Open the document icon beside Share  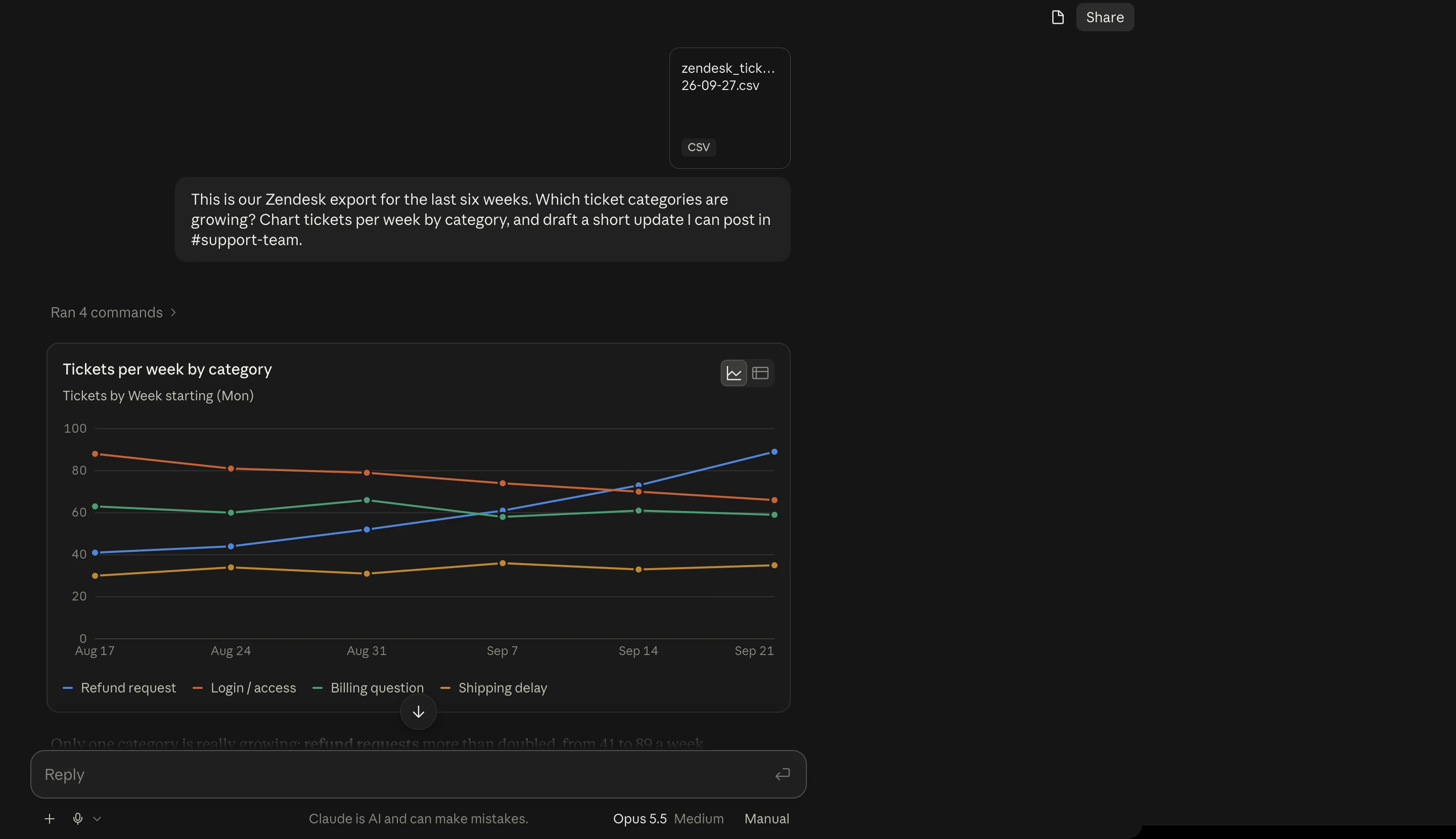coord(1057,17)
